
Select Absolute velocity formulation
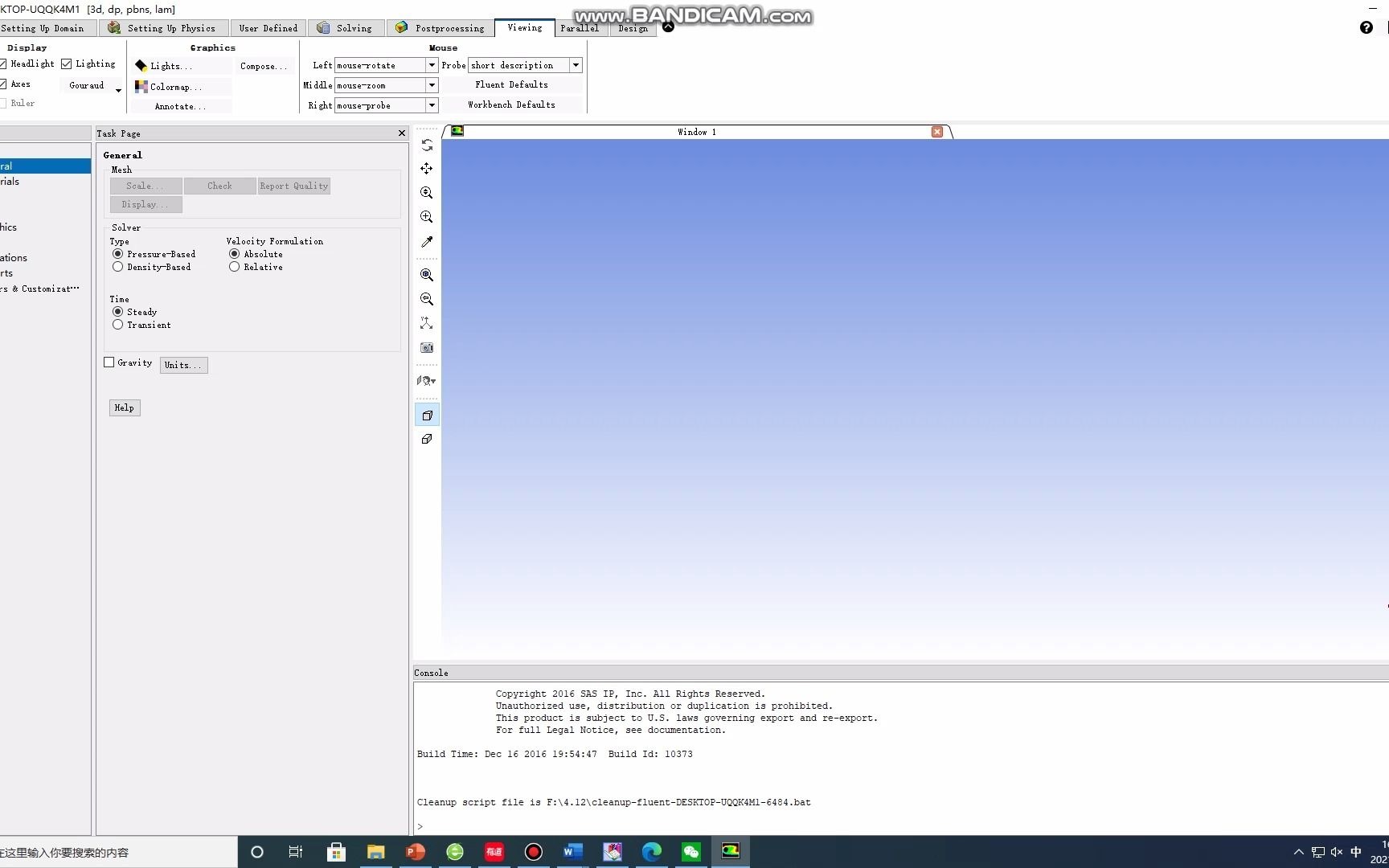pos(235,254)
